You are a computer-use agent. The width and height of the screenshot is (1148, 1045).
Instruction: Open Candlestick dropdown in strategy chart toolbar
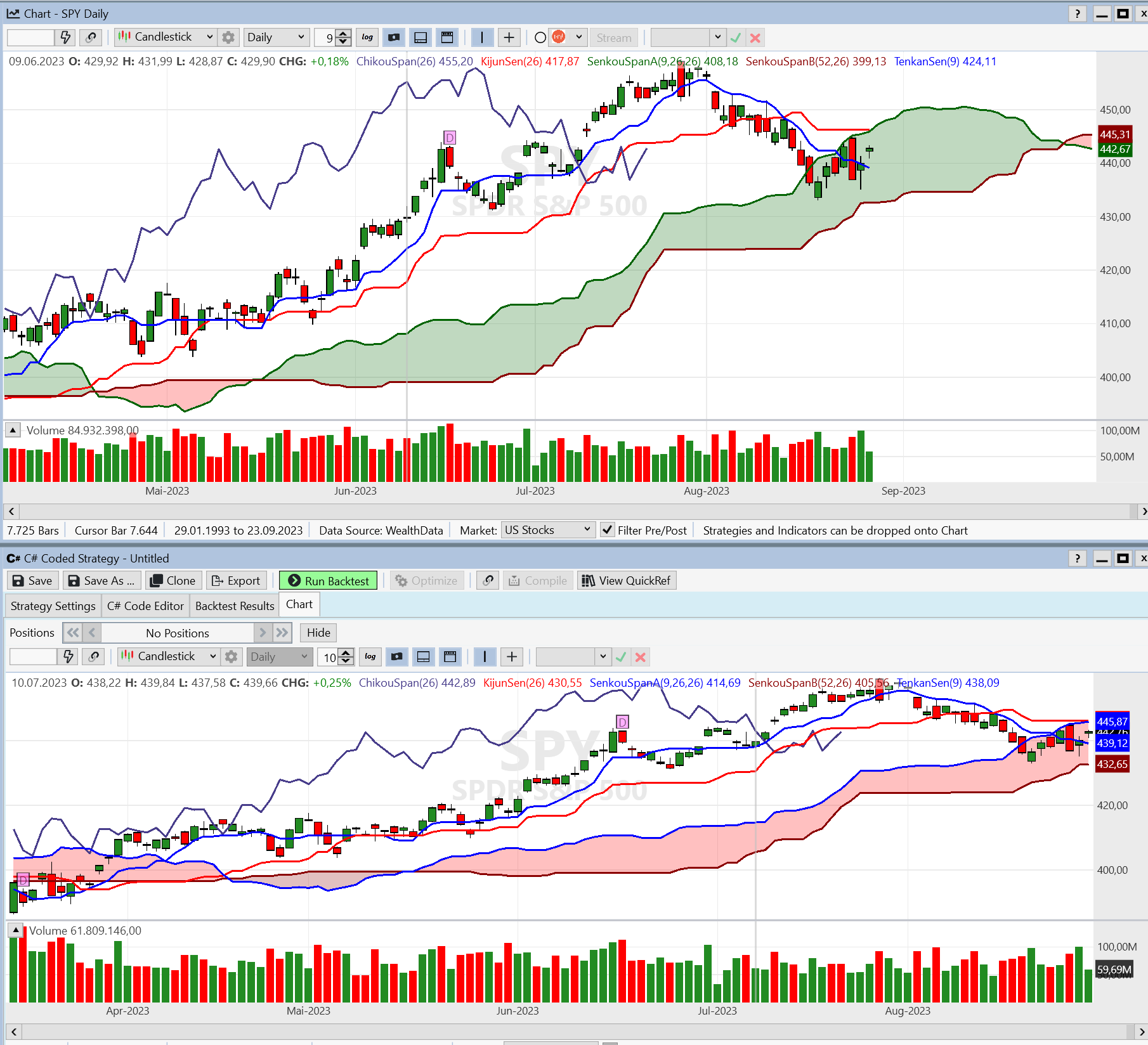coord(169,656)
